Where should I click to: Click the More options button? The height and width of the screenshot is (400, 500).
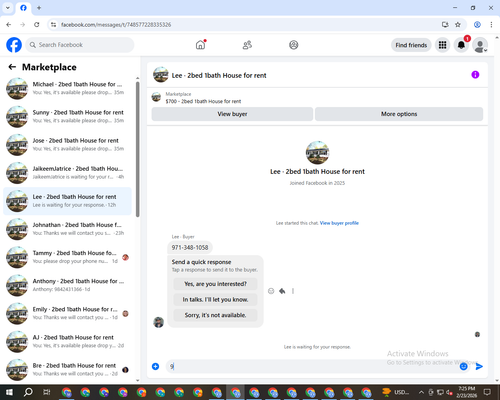(x=399, y=114)
